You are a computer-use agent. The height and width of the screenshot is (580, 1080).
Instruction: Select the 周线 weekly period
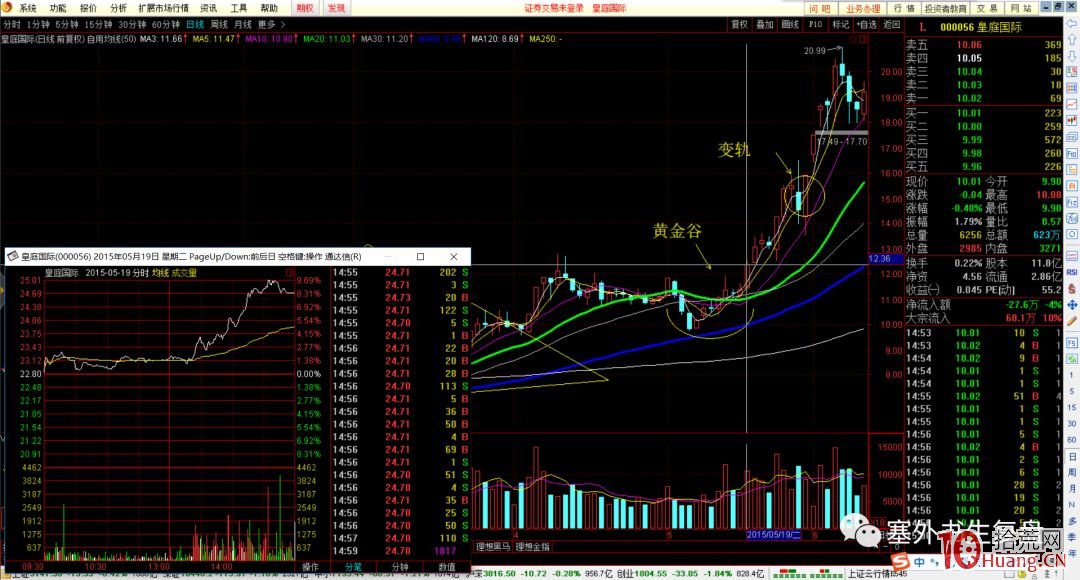(219, 24)
